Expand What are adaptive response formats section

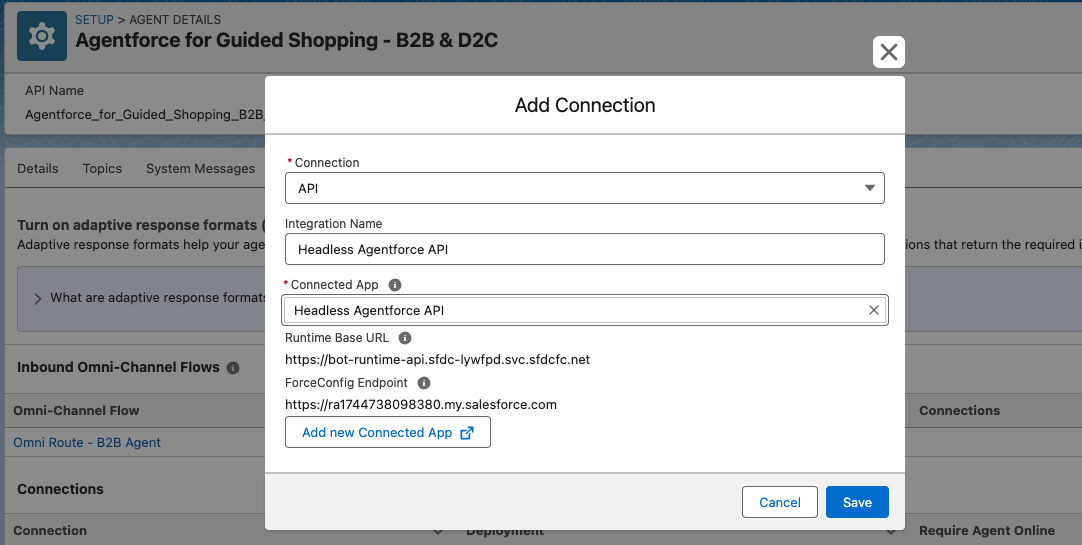click(38, 298)
